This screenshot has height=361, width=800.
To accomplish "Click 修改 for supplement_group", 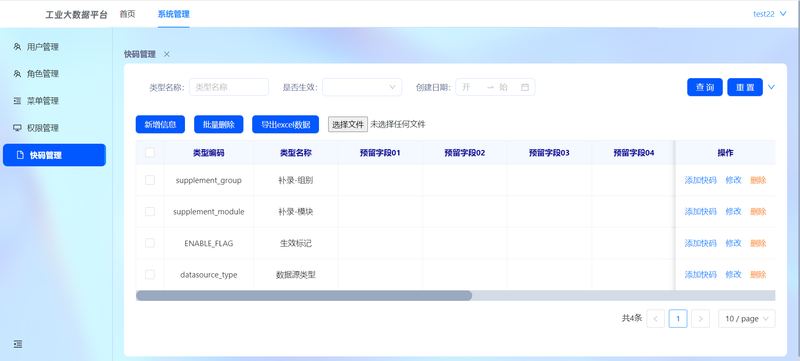I will click(733, 180).
